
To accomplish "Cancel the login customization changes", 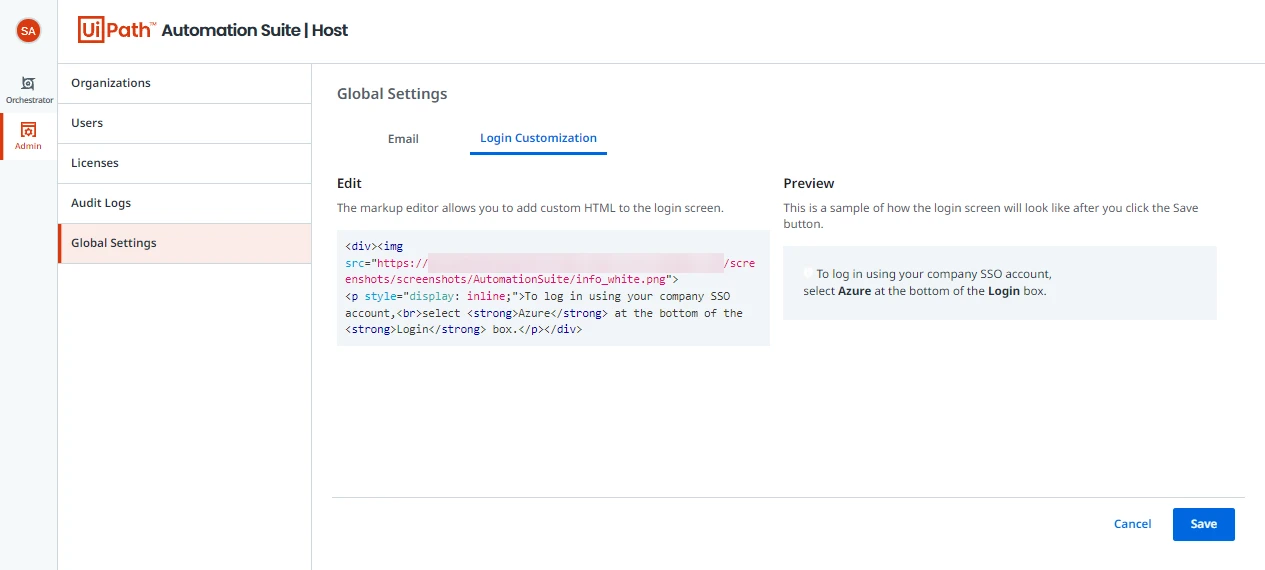I will coord(1132,524).
